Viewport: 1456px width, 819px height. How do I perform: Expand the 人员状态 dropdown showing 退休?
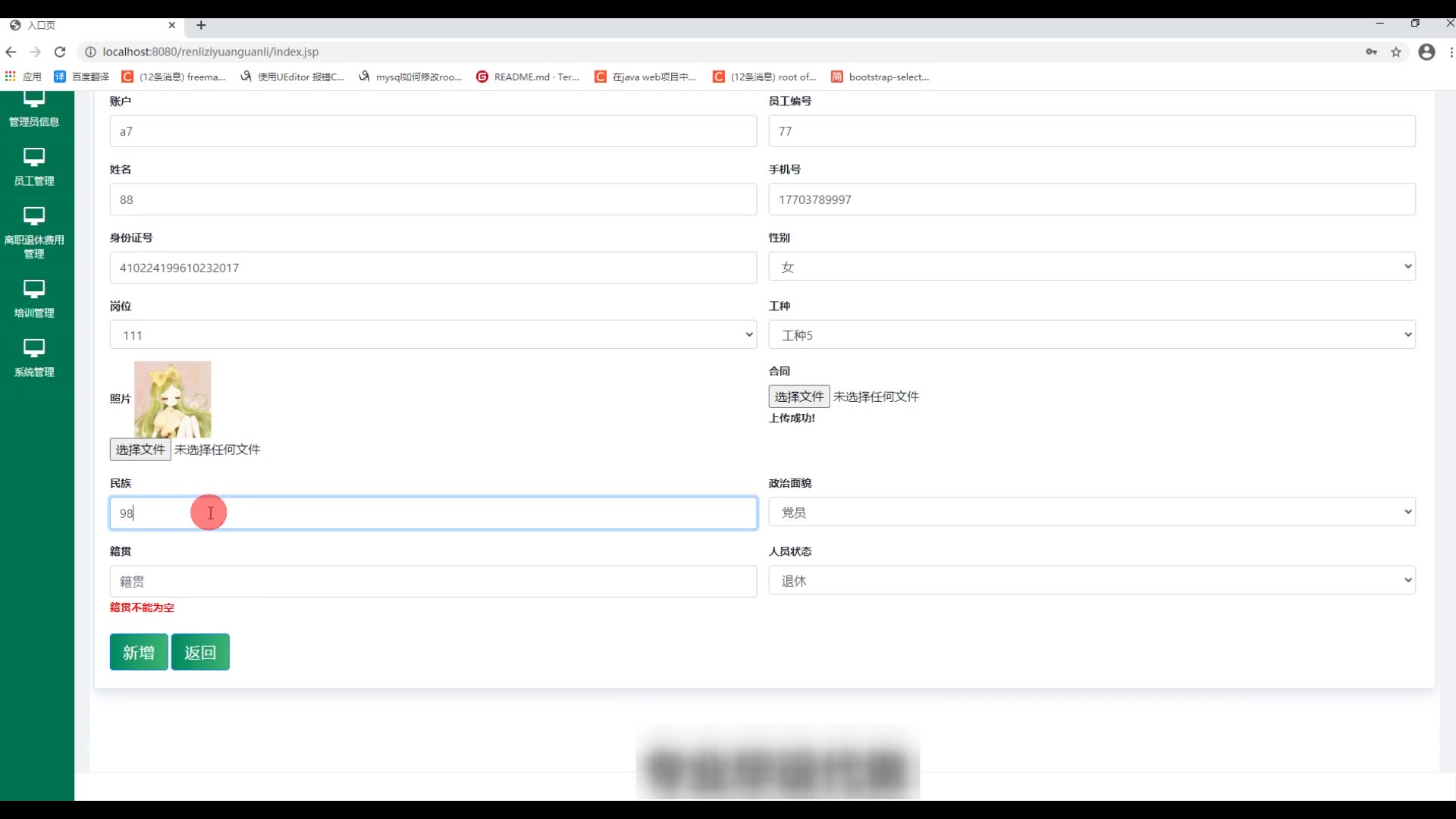(1091, 581)
